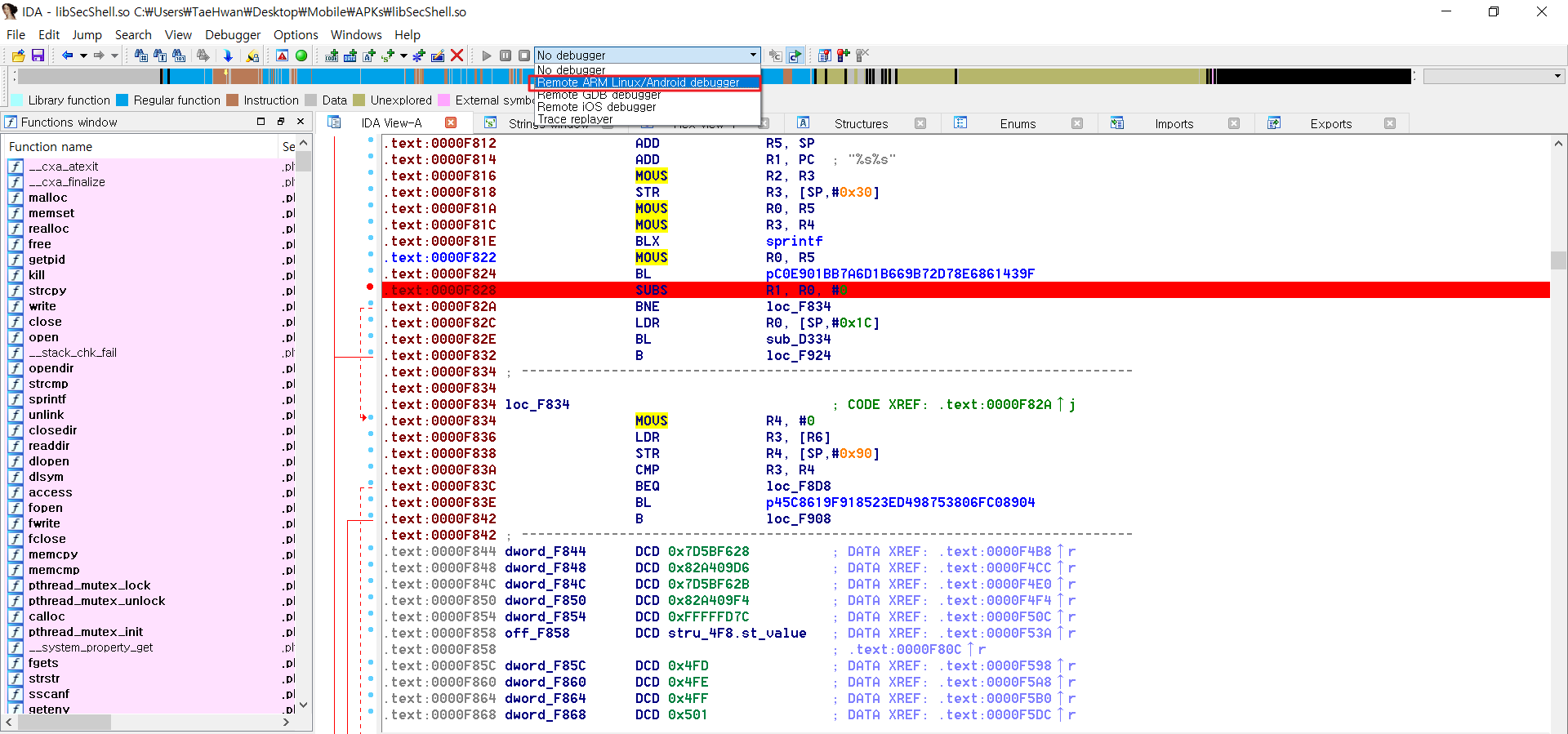Expand the jump-forward history arrow
1568x734 pixels.
114,56
